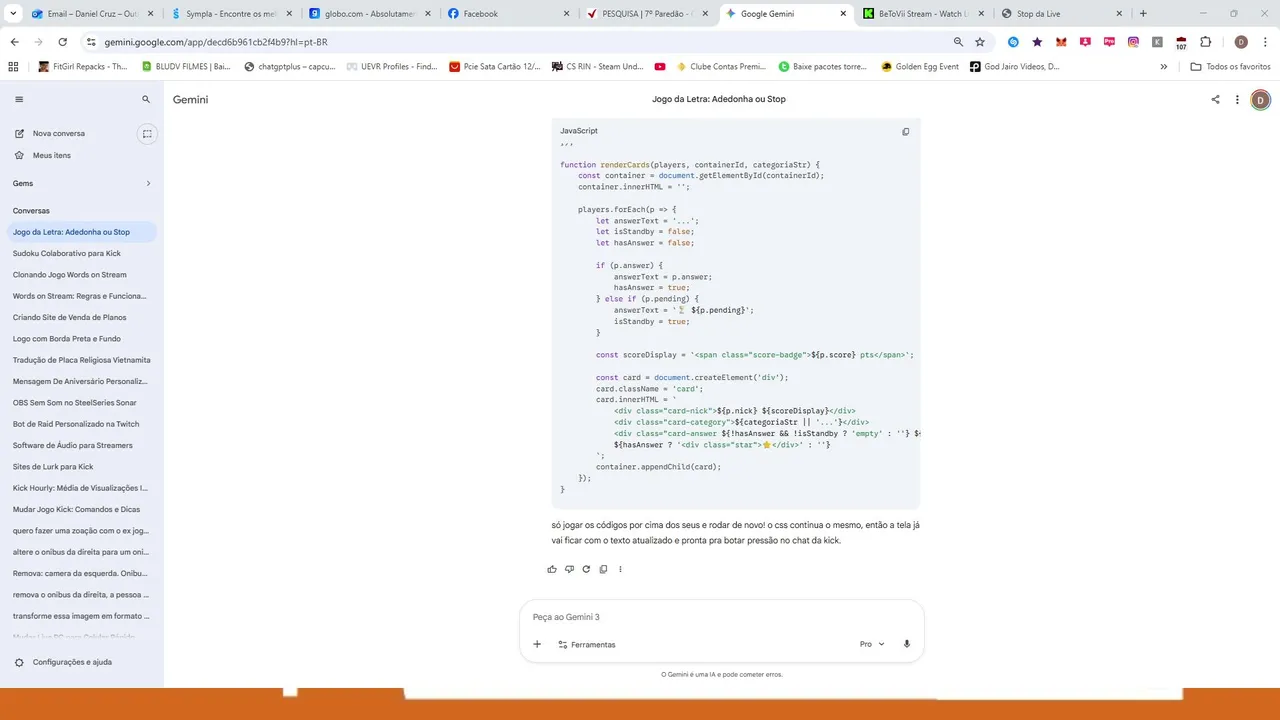The width and height of the screenshot is (1280, 720).
Task: Open the Shazam extension icon
Action: pyautogui.click(x=1013, y=42)
